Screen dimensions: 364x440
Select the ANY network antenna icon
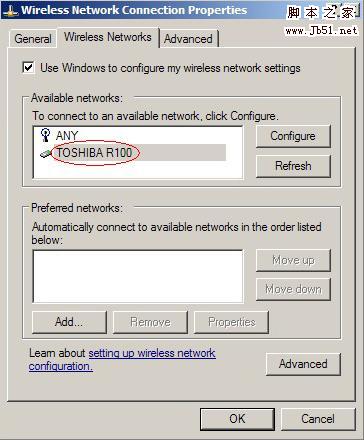[45, 135]
